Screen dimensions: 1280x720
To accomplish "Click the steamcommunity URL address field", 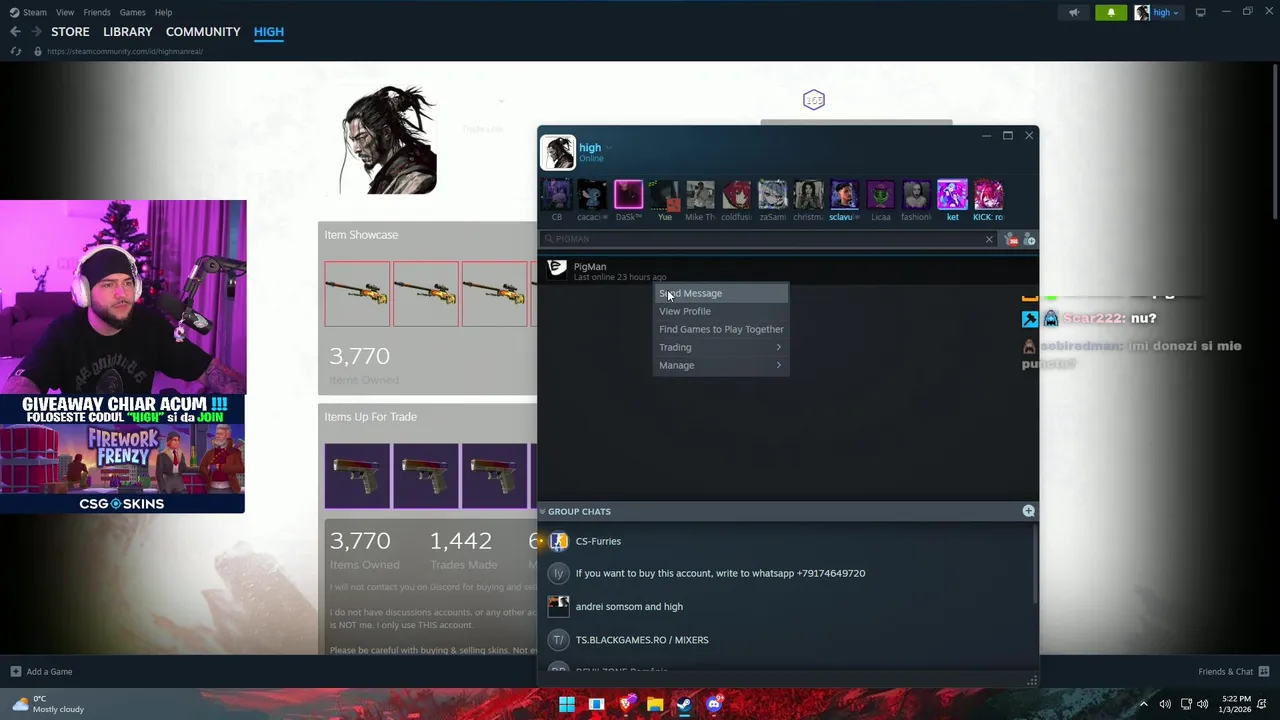I will point(125,51).
